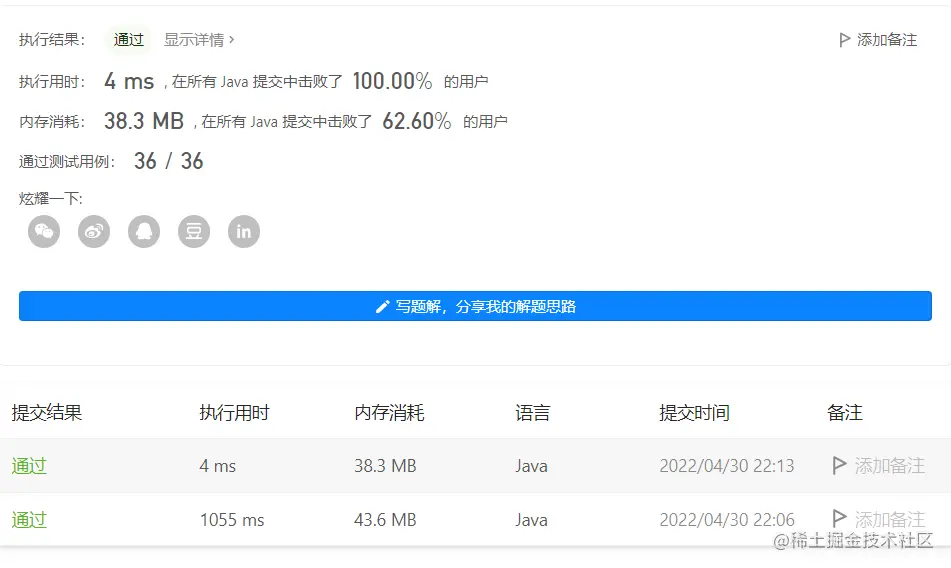
Task: Click Java in the 22:06 row
Action: point(531,520)
